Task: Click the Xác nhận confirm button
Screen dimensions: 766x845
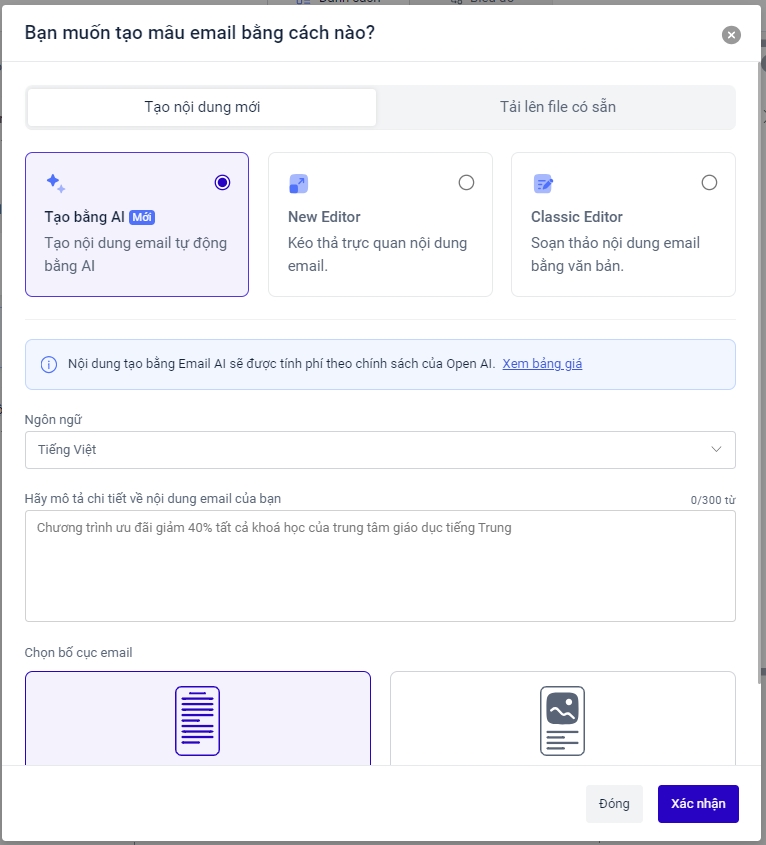Action: click(698, 804)
